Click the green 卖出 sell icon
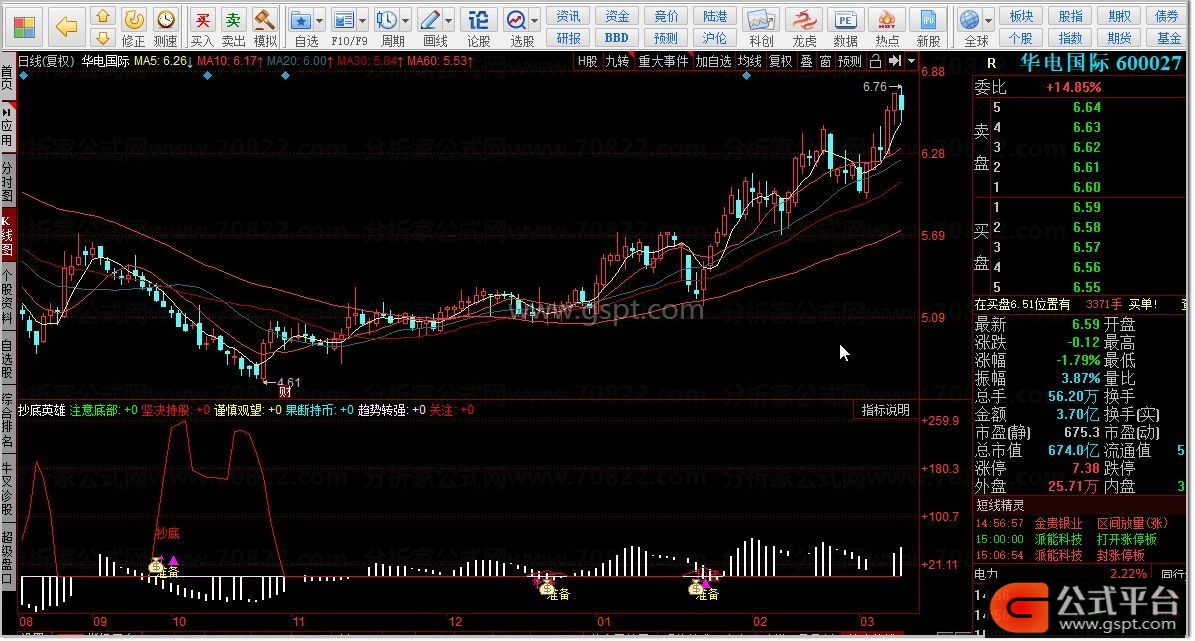Viewport: 1195px width, 641px height. point(233,27)
